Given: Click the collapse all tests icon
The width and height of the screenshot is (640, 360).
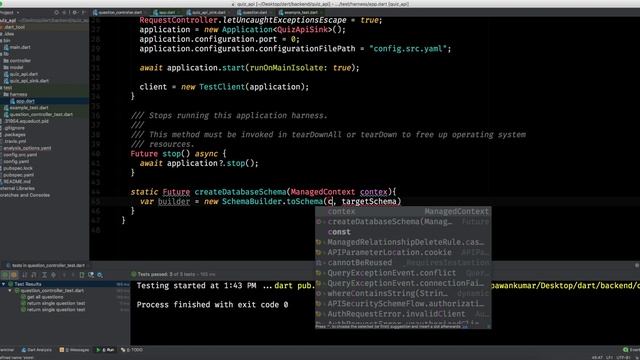Looking at the screenshot, I should 53,275.
